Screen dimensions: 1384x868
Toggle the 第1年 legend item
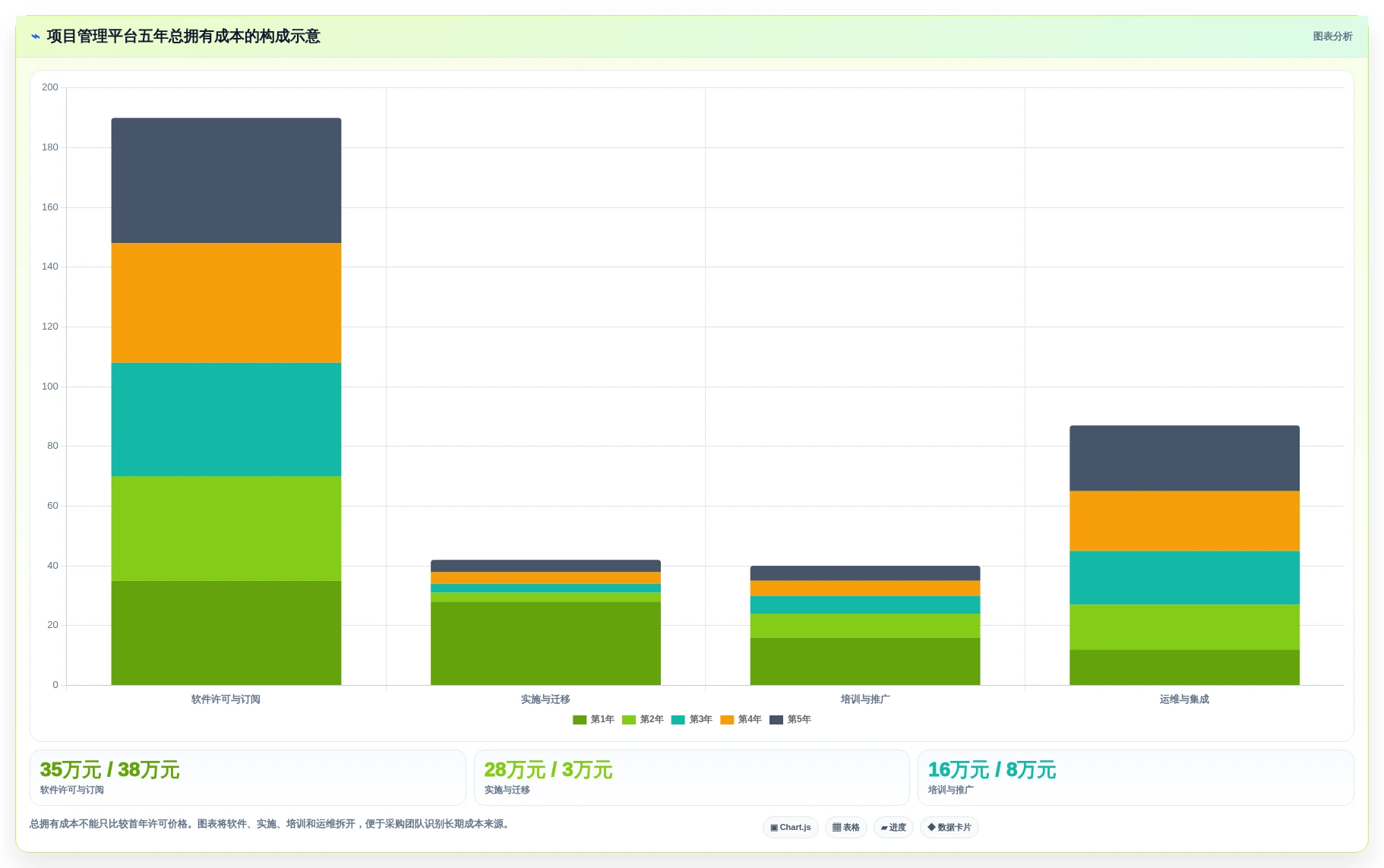[x=593, y=719]
